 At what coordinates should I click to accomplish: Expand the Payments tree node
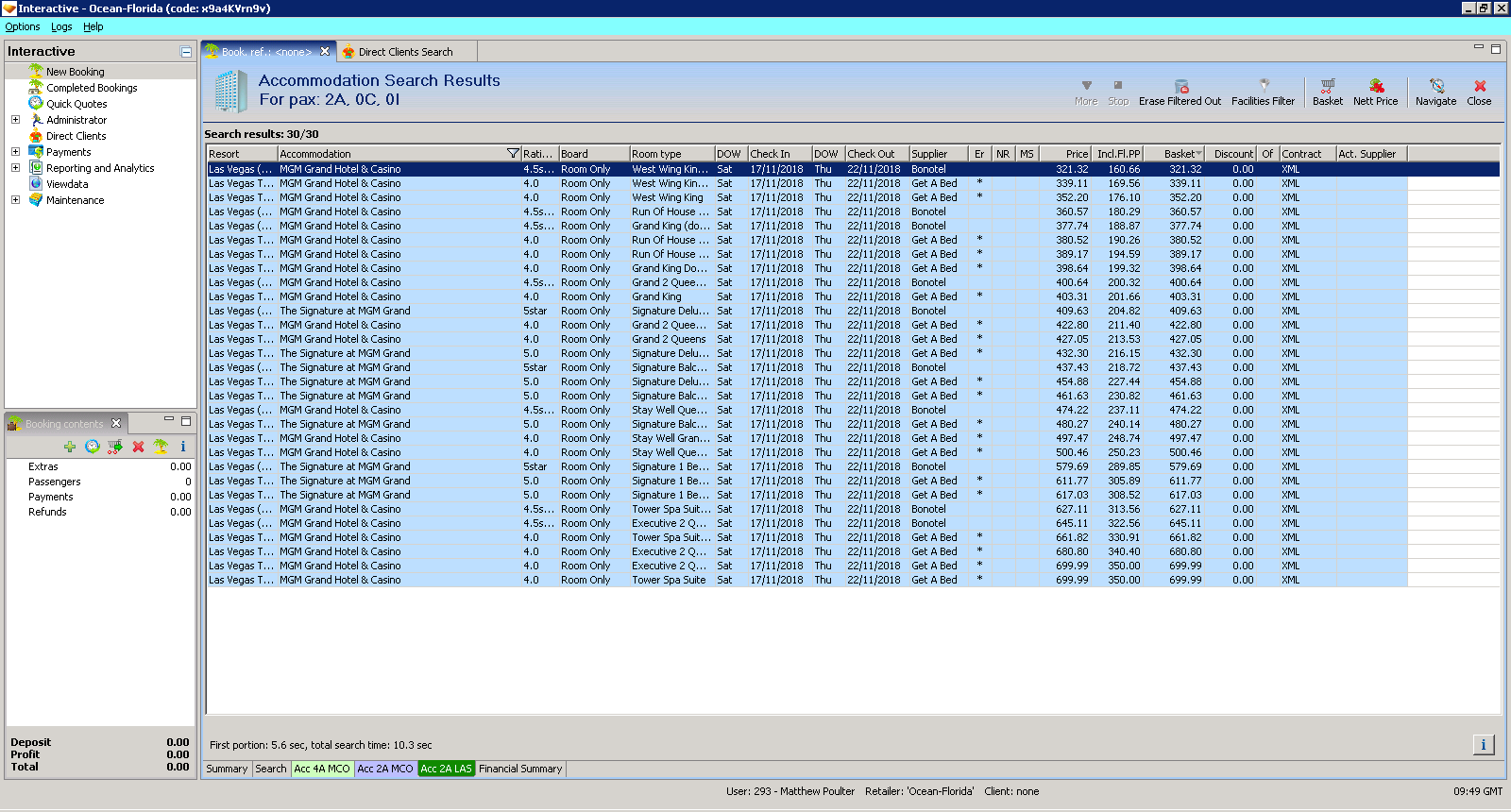pyautogui.click(x=15, y=151)
